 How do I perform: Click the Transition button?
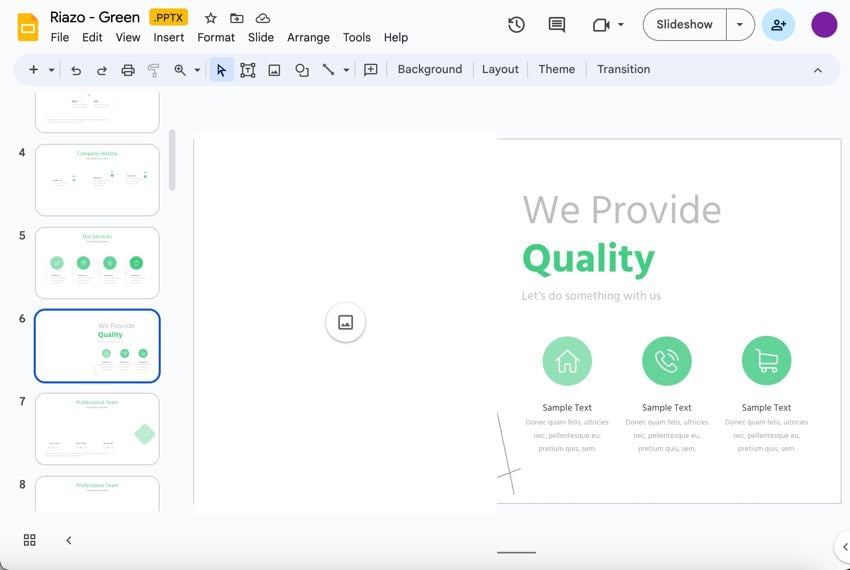pyautogui.click(x=623, y=69)
